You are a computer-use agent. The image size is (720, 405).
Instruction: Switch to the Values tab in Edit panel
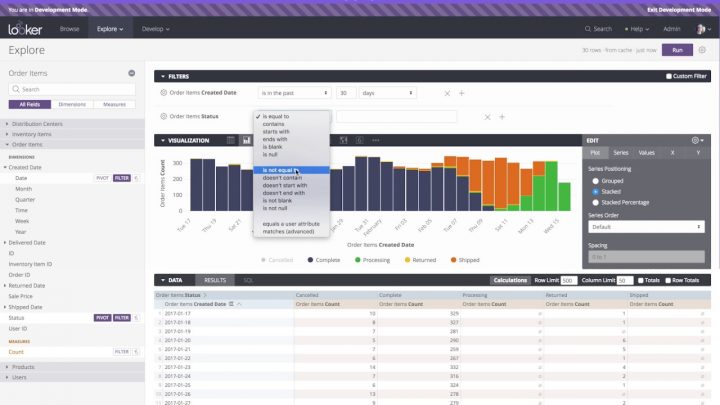coord(646,152)
